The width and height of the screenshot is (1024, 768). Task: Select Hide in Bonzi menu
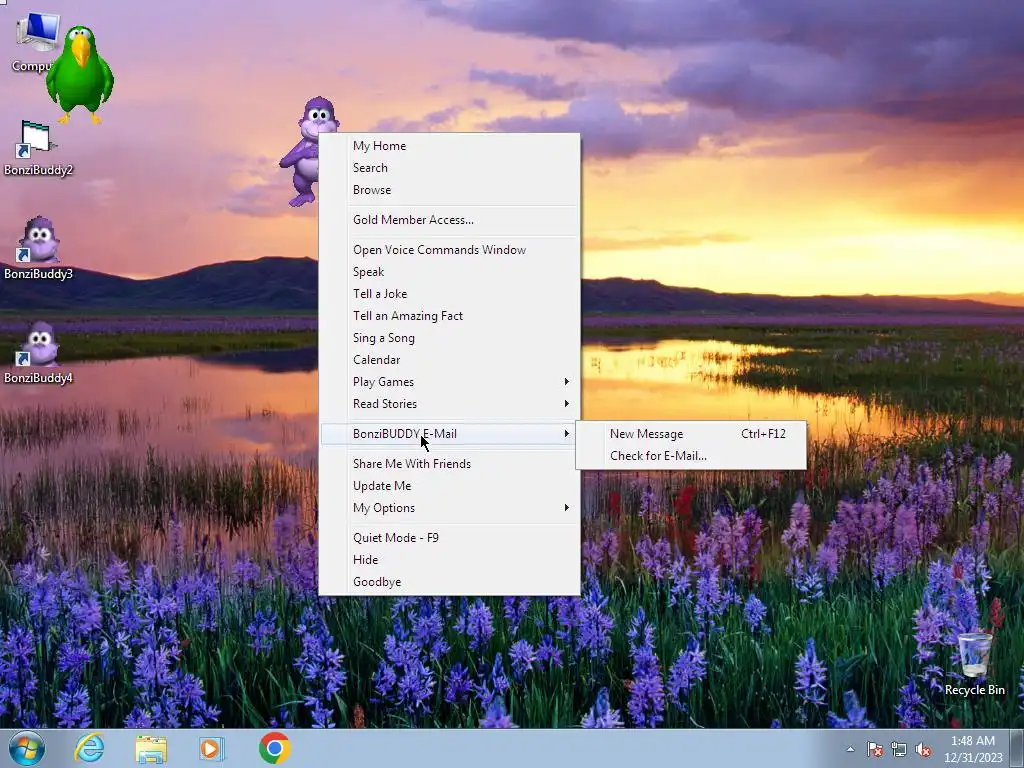pos(450,560)
